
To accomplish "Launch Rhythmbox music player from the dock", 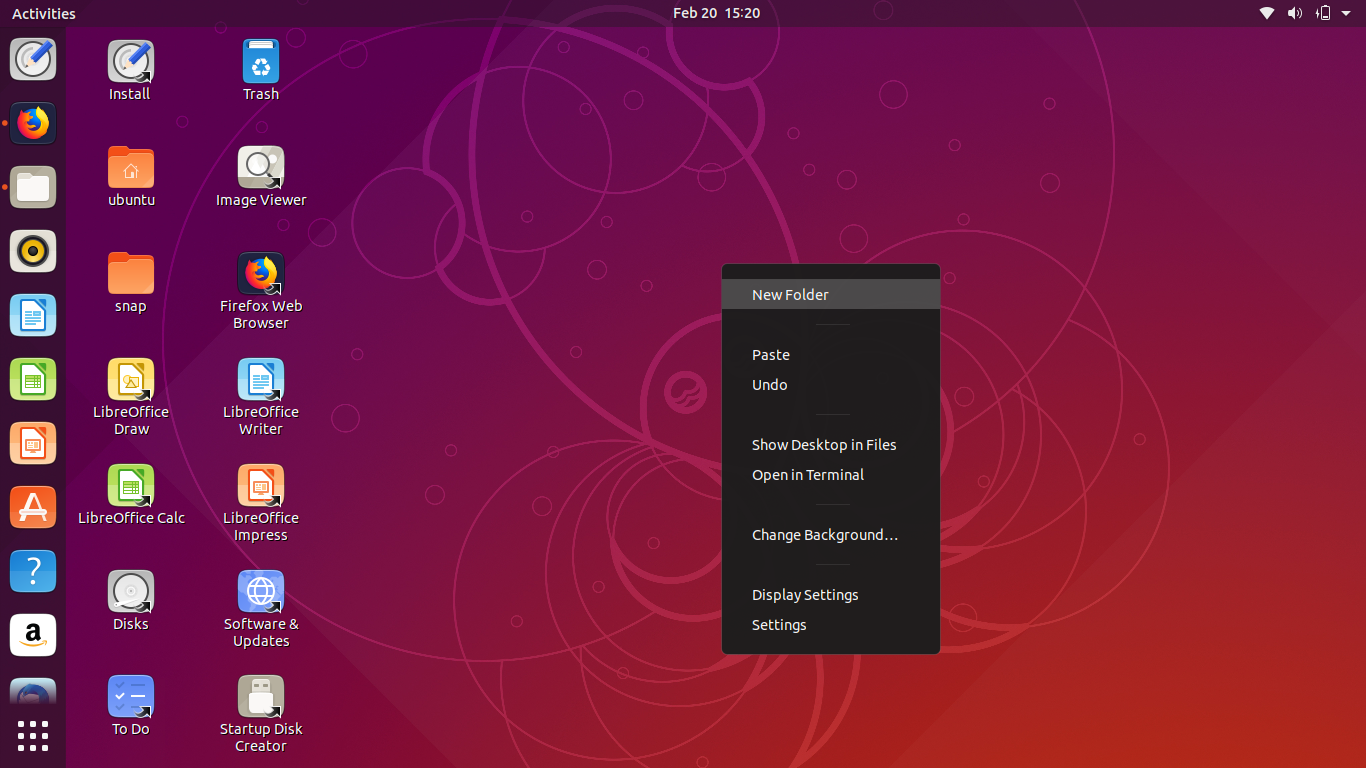I will click(x=33, y=251).
